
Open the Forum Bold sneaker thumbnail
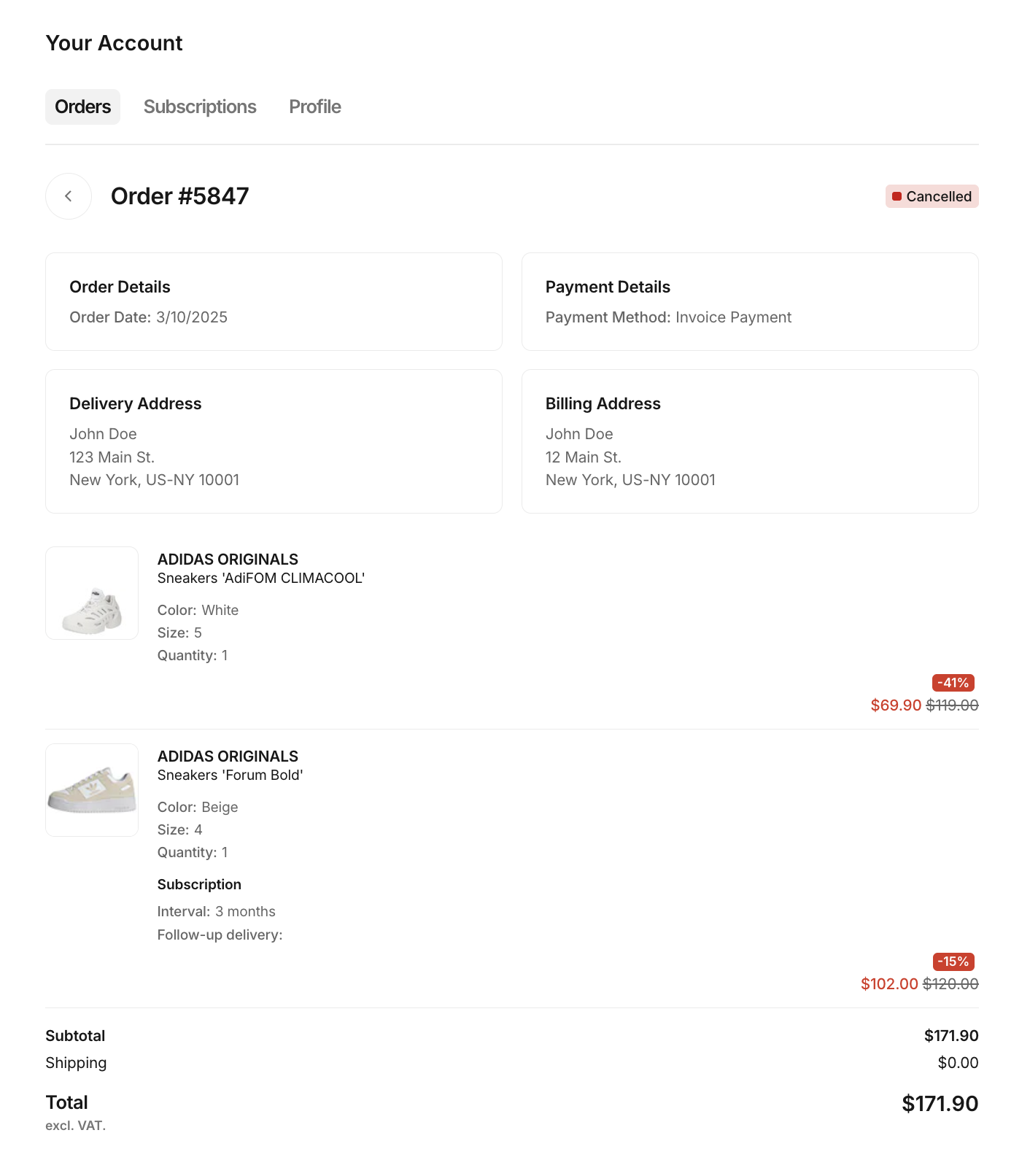(x=92, y=790)
